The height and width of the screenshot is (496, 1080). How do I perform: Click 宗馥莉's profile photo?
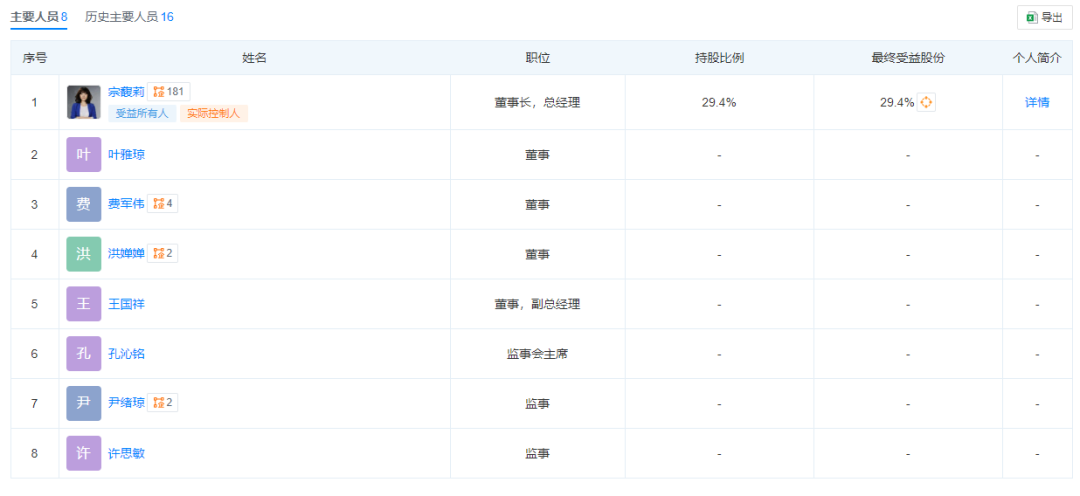point(84,102)
